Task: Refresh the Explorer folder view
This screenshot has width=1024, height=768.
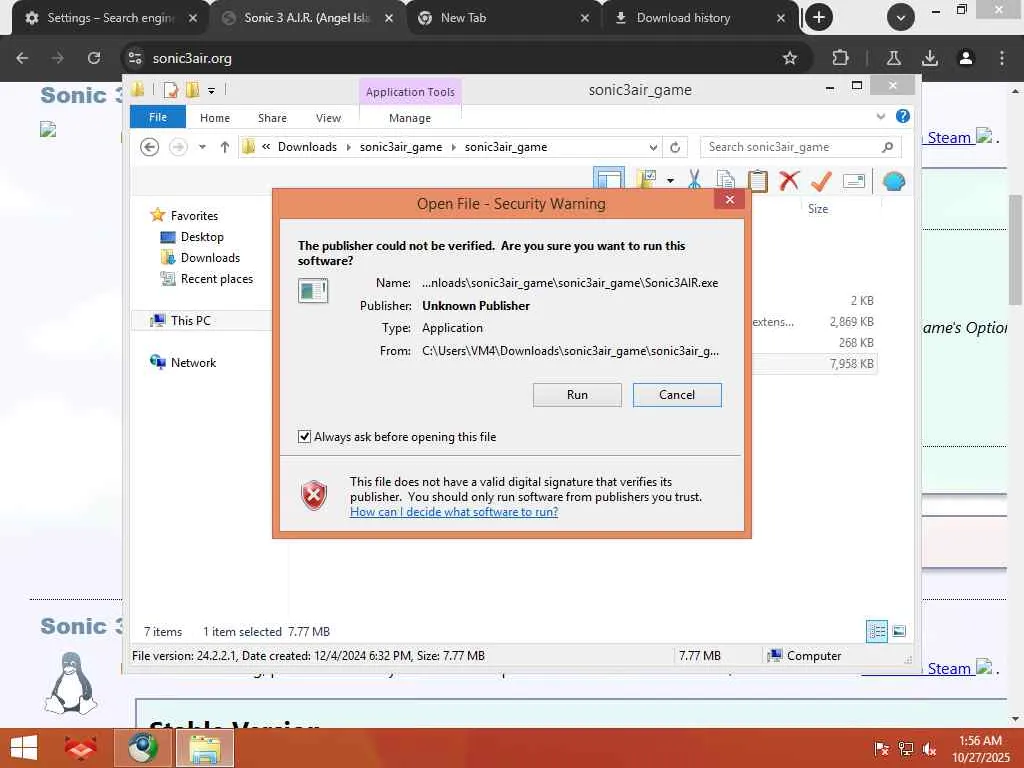Action: (675, 148)
